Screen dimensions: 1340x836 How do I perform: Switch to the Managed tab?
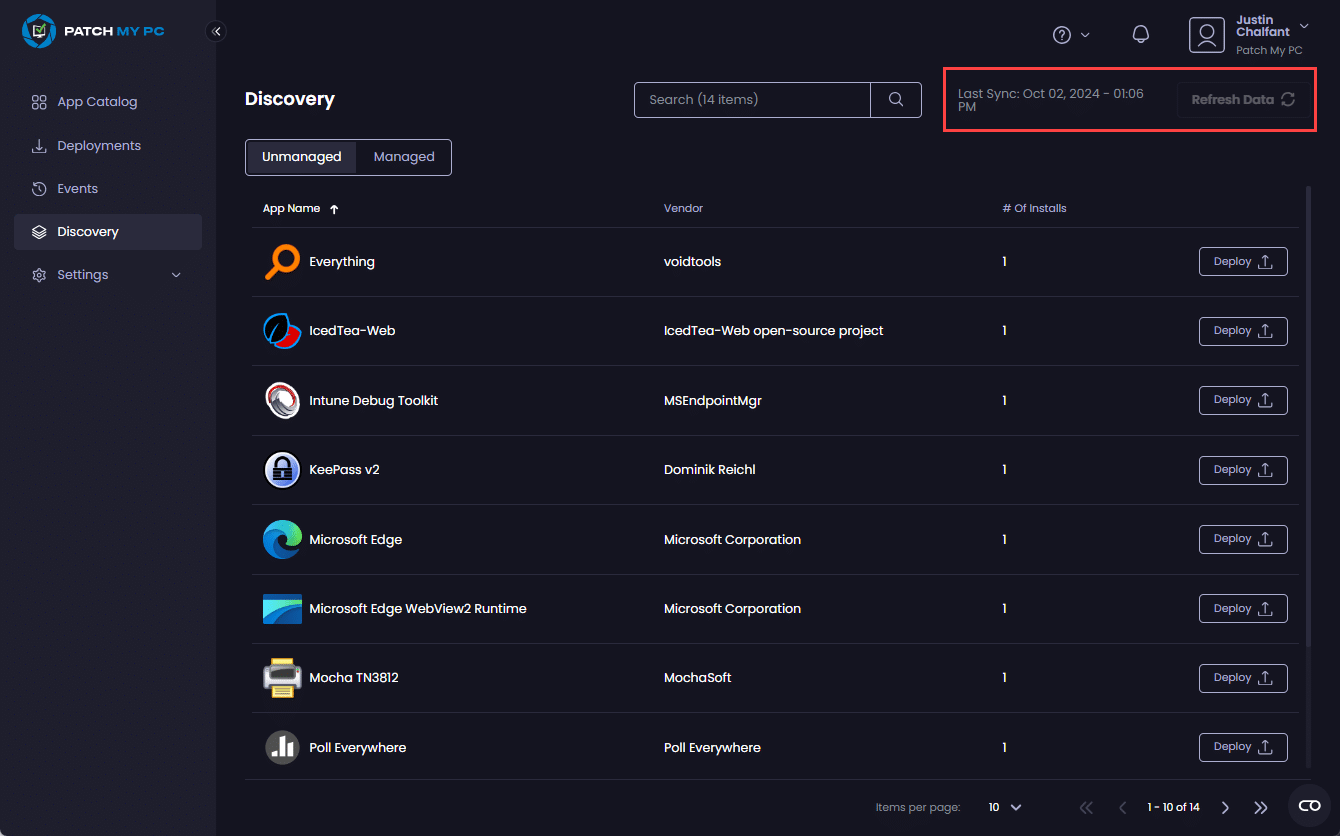[404, 157]
